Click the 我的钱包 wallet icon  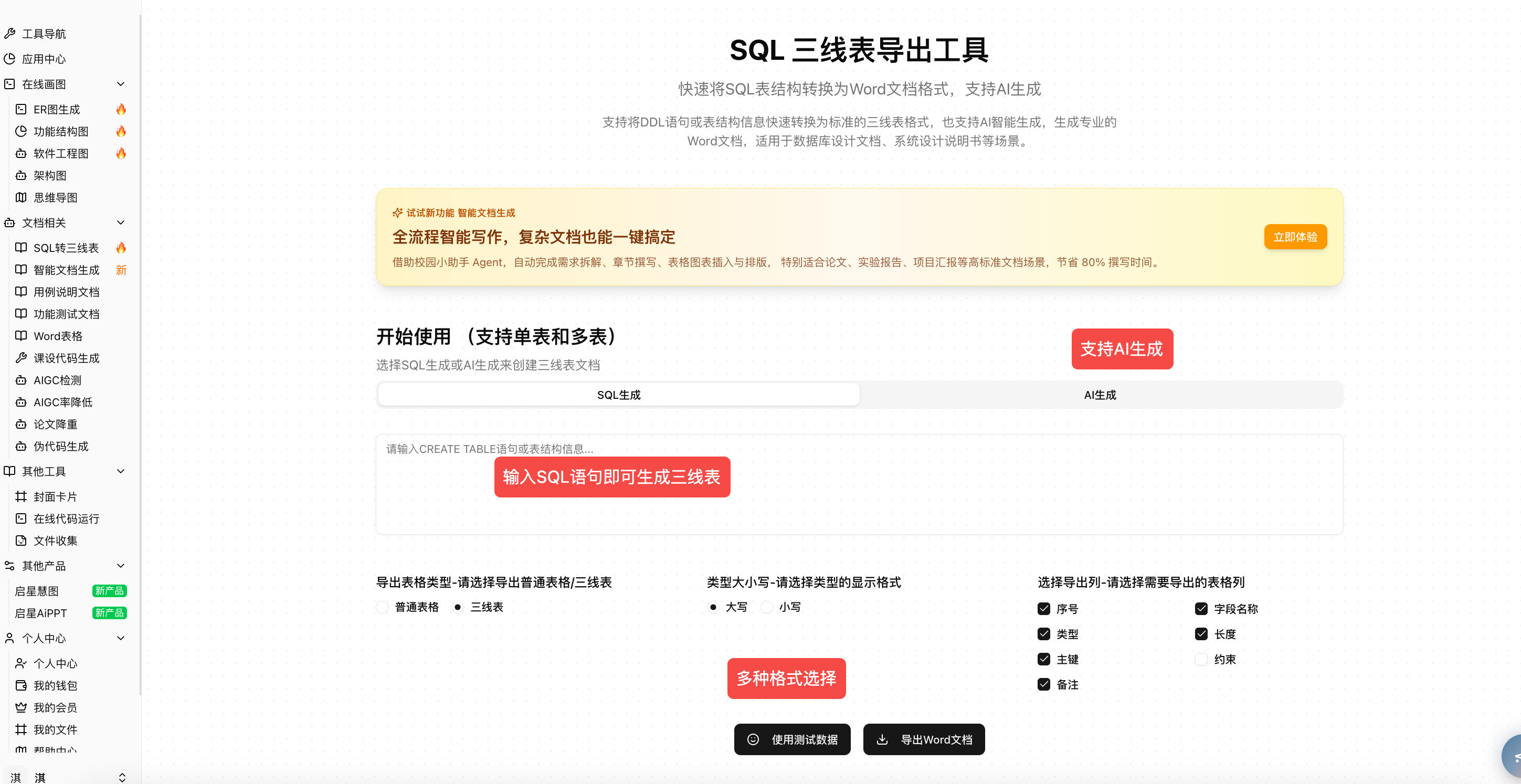(20, 685)
